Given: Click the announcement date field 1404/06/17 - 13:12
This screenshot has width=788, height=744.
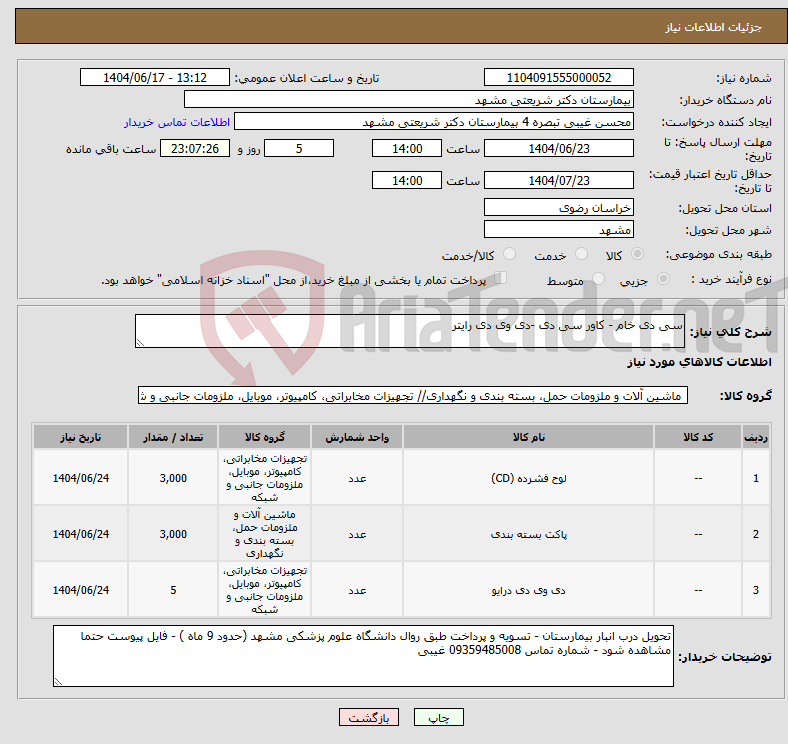Looking at the screenshot, I should [155, 78].
